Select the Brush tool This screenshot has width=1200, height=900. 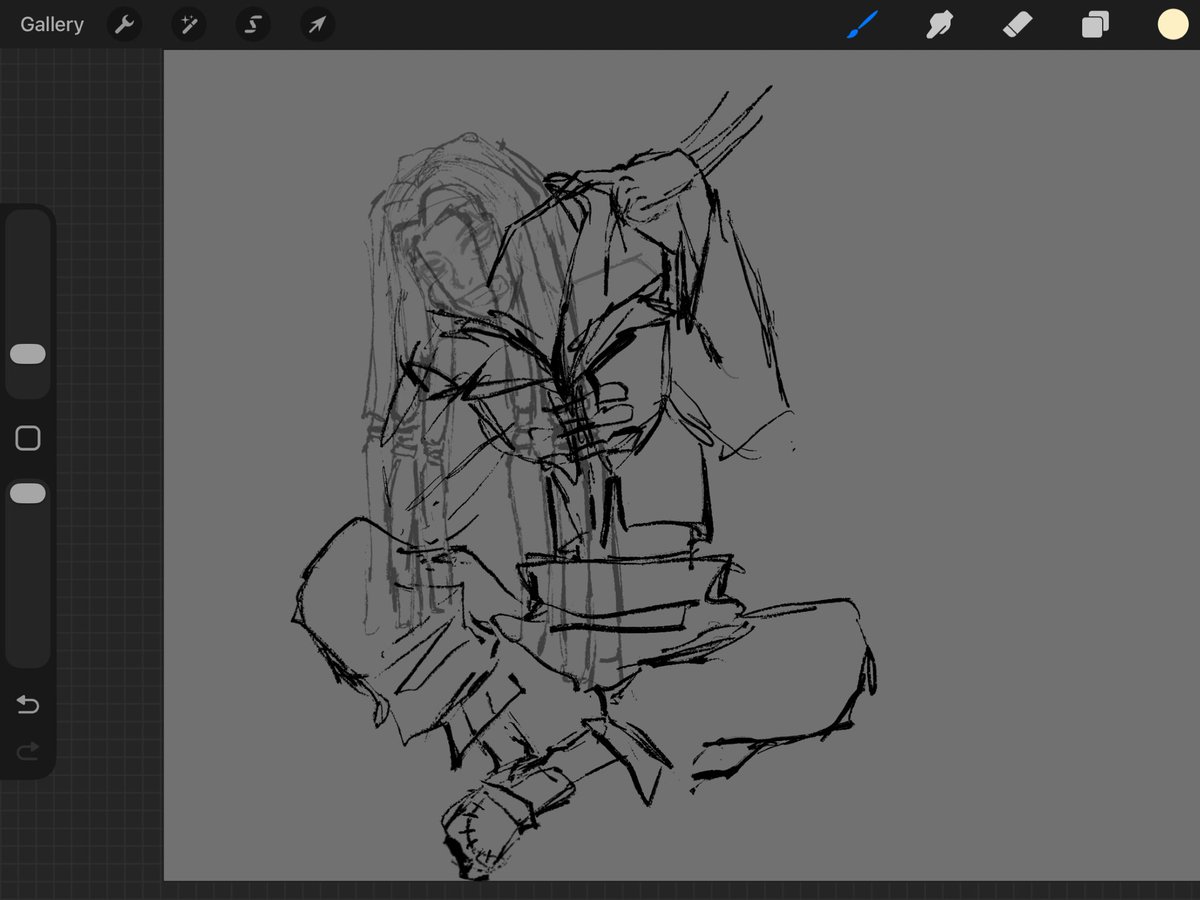click(x=861, y=25)
